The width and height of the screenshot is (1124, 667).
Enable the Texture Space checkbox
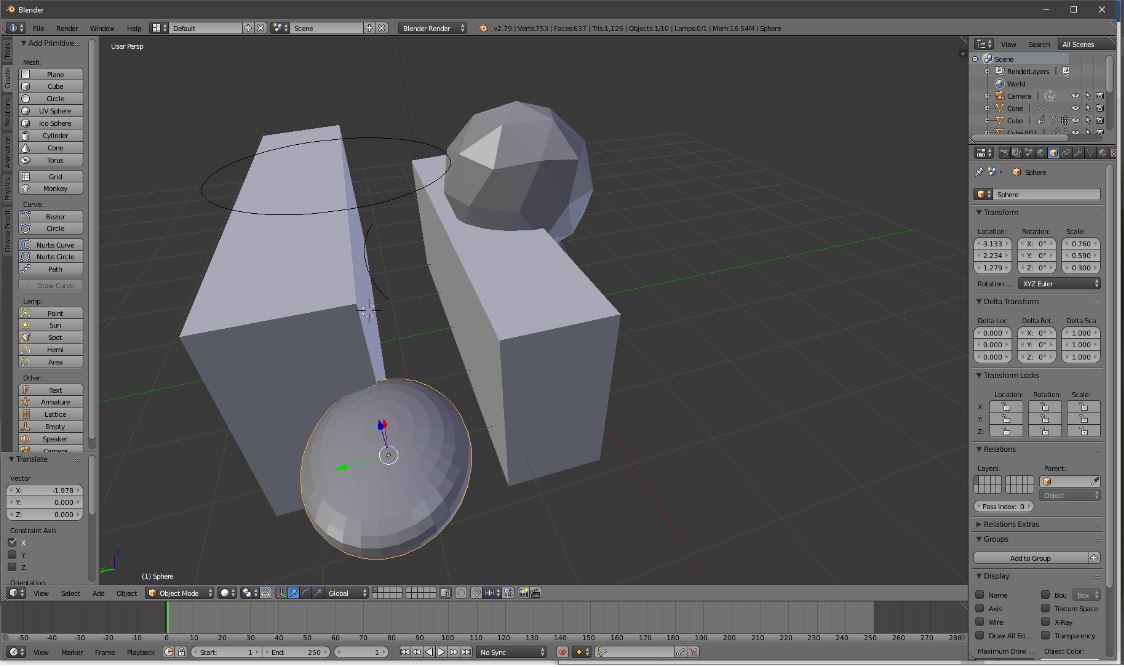pyautogui.click(x=1046, y=608)
